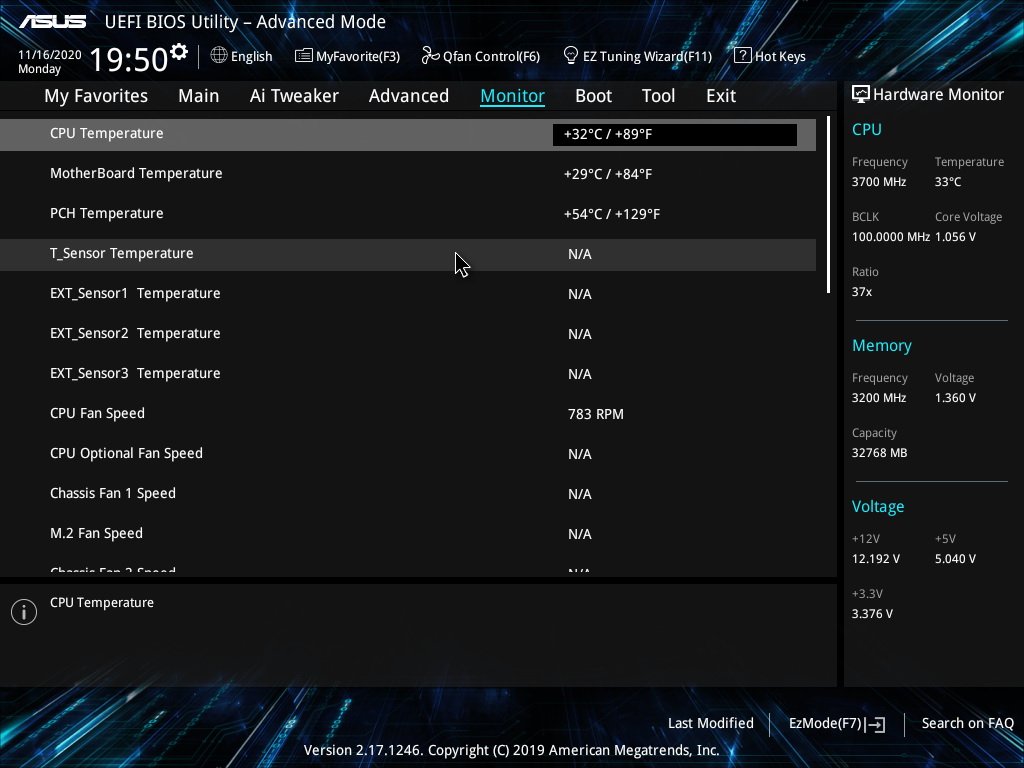
Task: Go to the Advanced tab
Action: [409, 96]
